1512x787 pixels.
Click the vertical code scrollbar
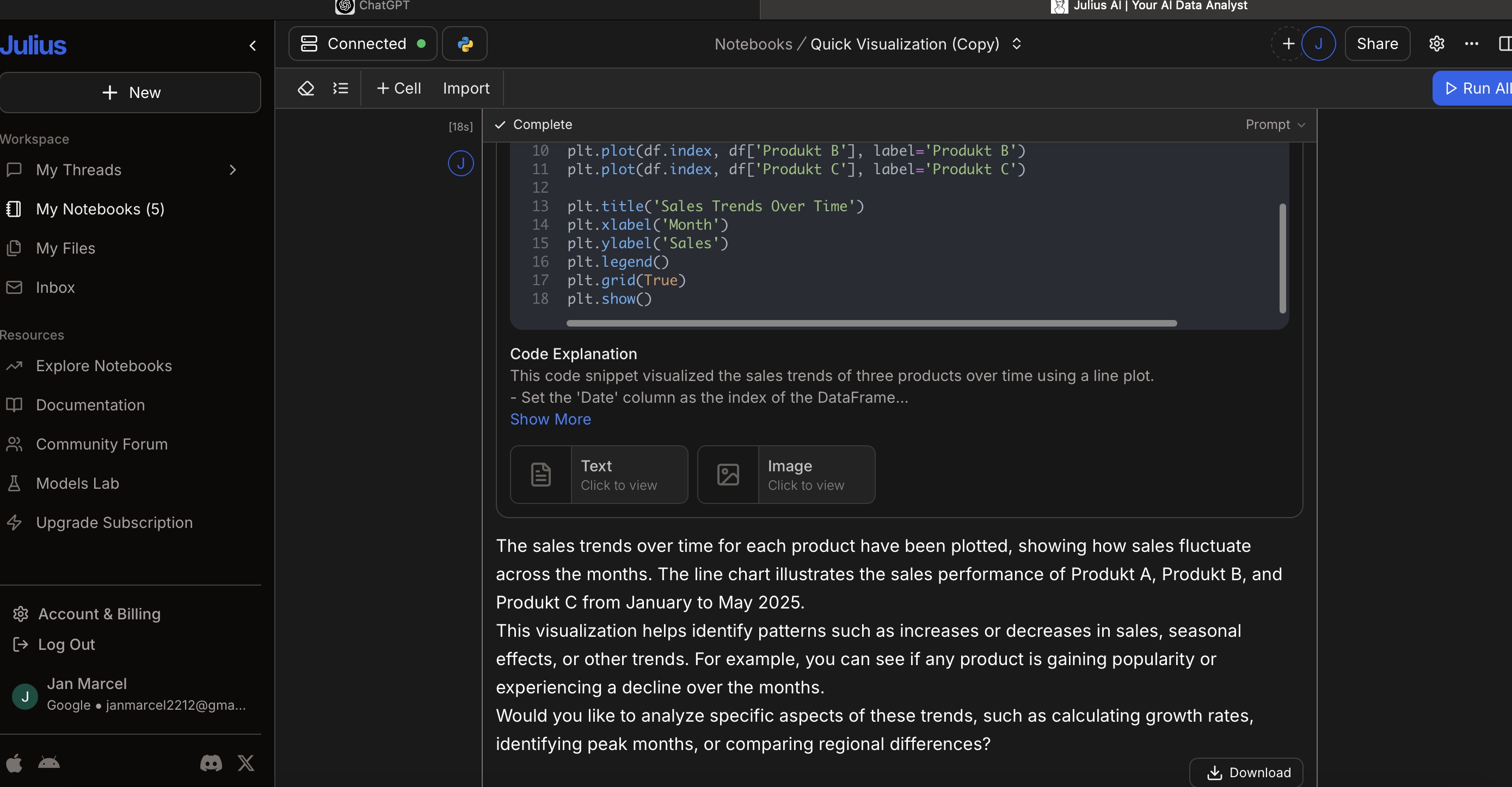(x=1282, y=258)
